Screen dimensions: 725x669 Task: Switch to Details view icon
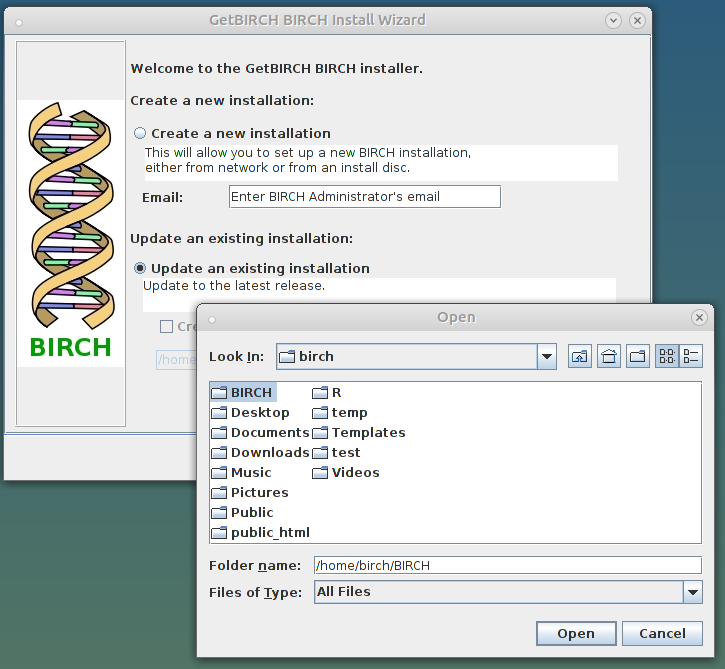691,357
